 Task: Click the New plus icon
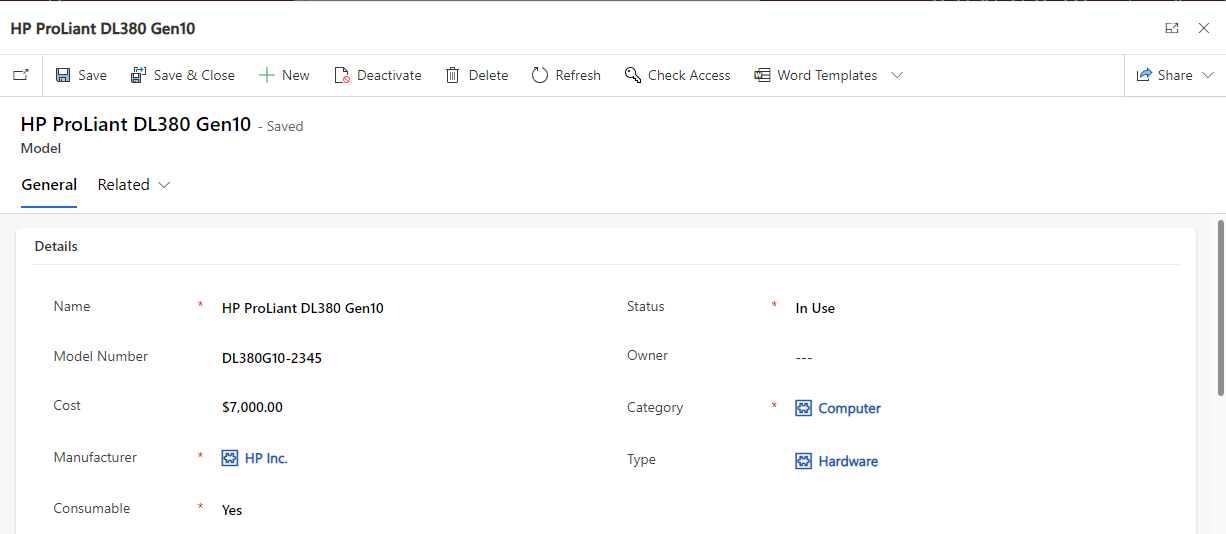(266, 75)
